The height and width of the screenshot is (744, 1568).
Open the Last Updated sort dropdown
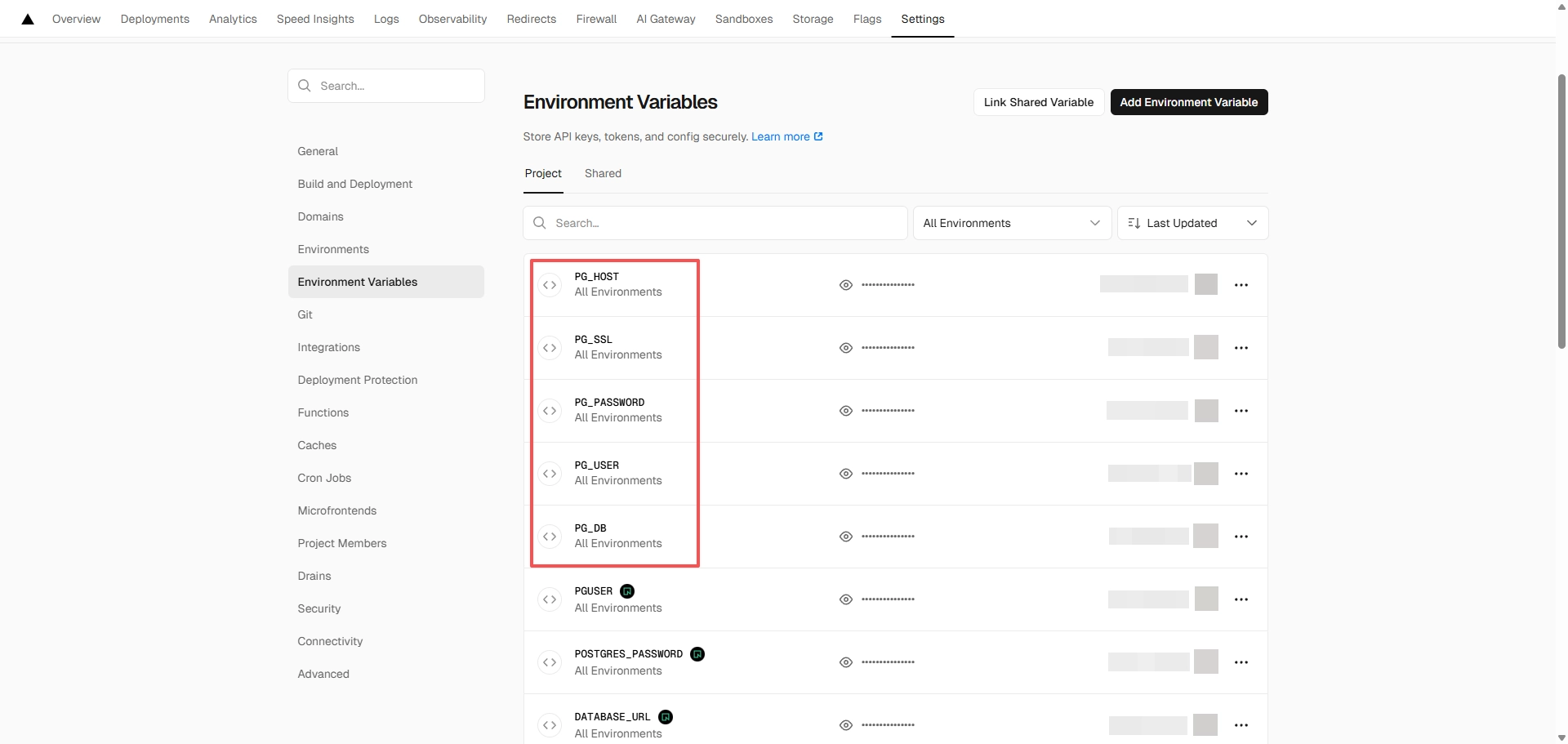1192,223
